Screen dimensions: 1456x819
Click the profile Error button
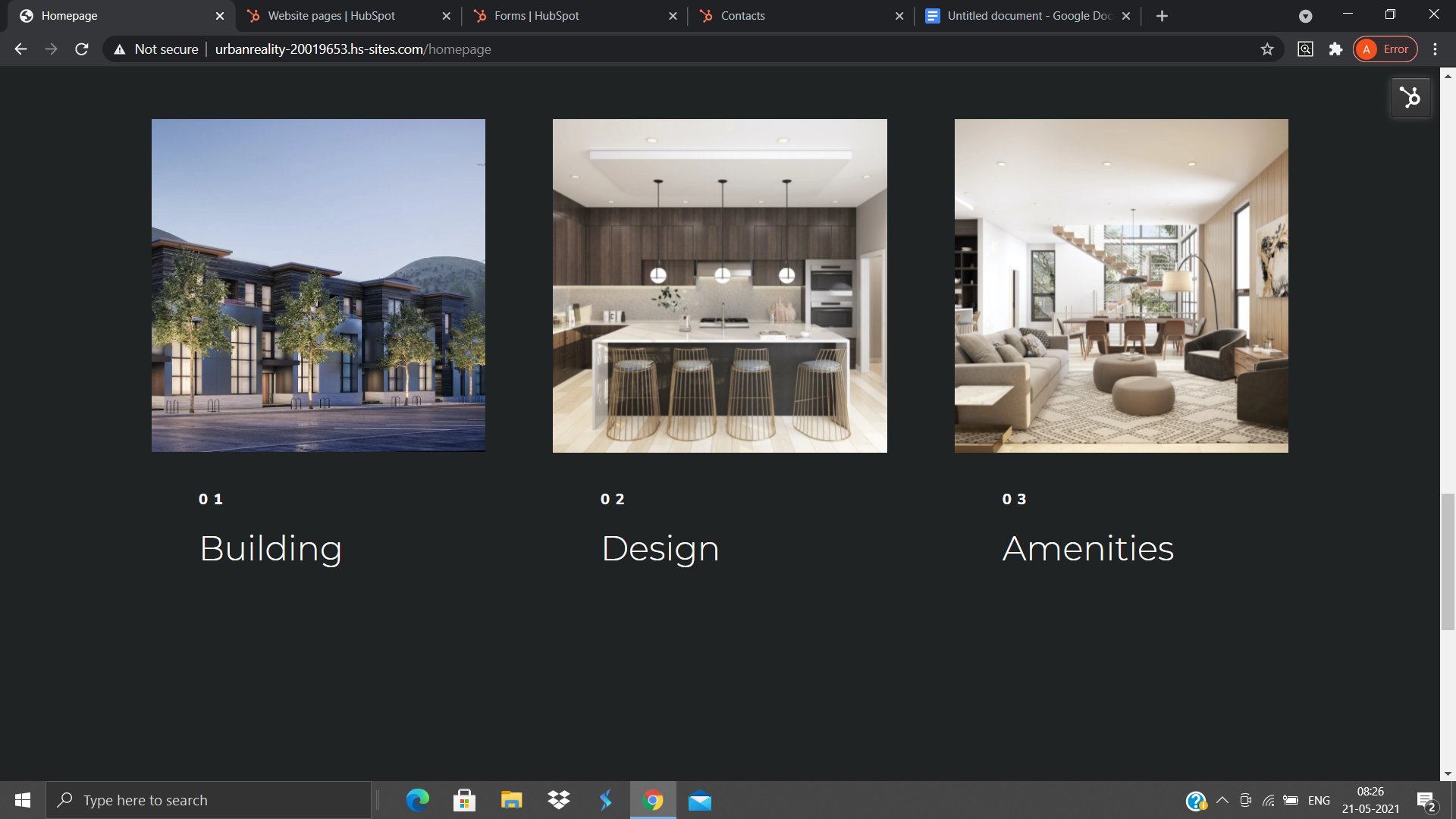(1385, 49)
